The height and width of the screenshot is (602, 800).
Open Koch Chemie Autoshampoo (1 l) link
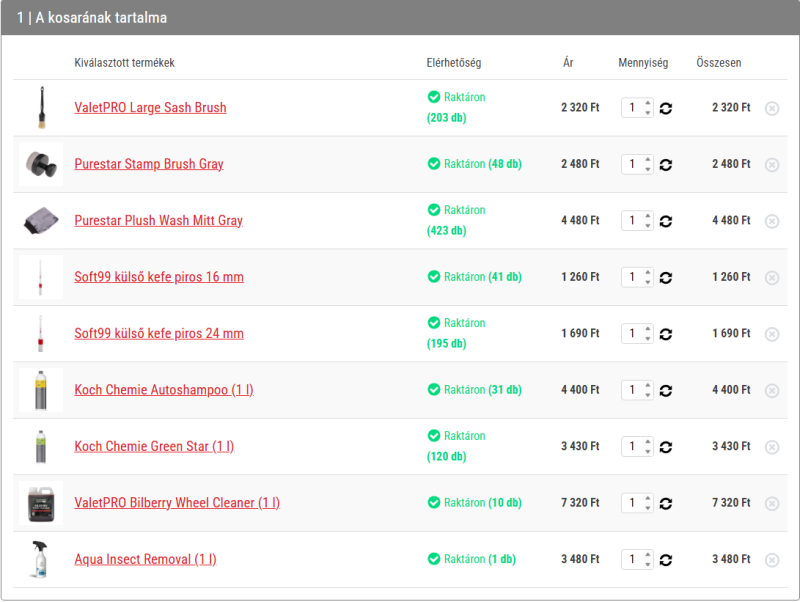(x=164, y=390)
